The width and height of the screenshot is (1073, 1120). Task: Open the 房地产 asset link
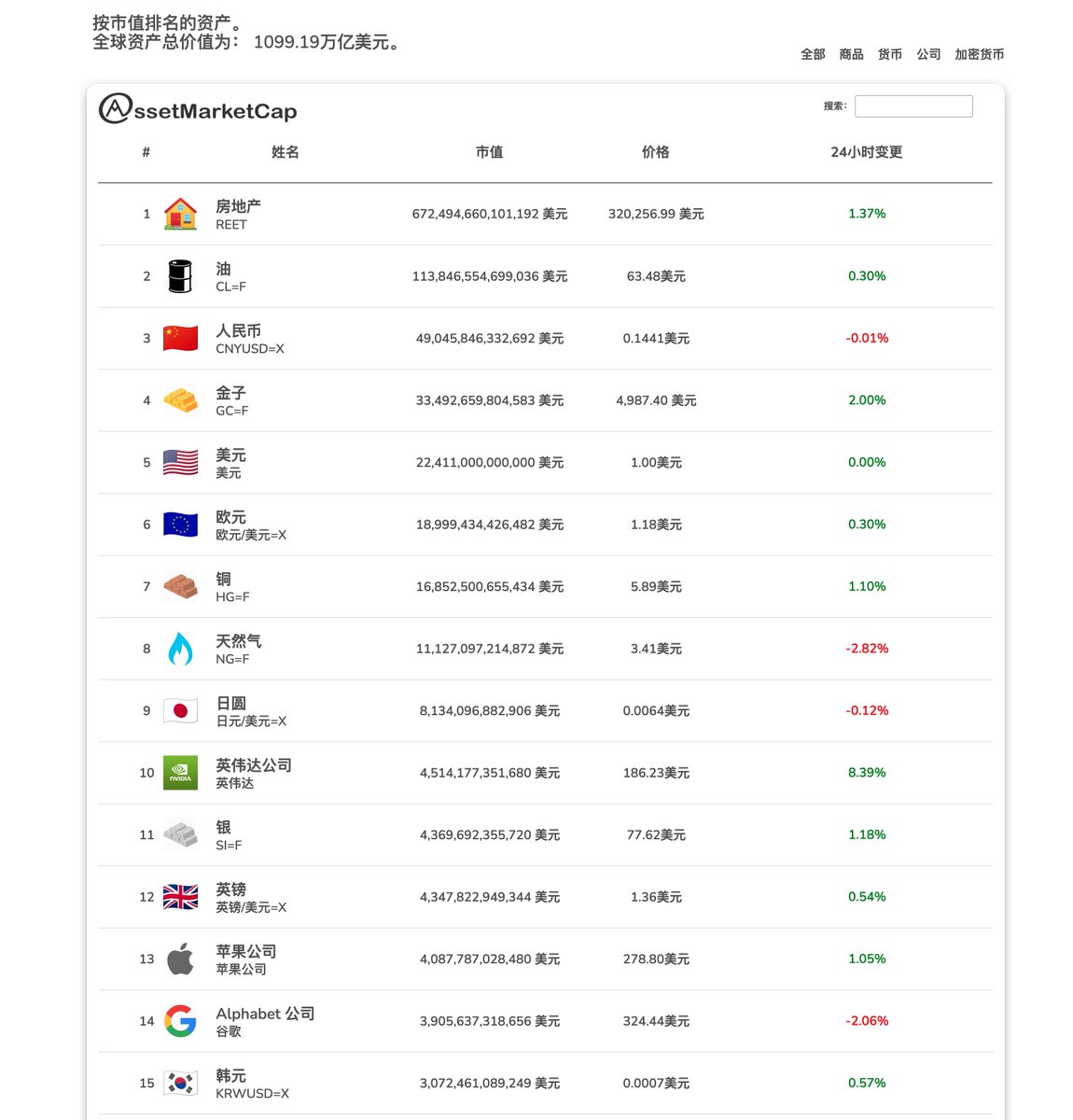(238, 206)
